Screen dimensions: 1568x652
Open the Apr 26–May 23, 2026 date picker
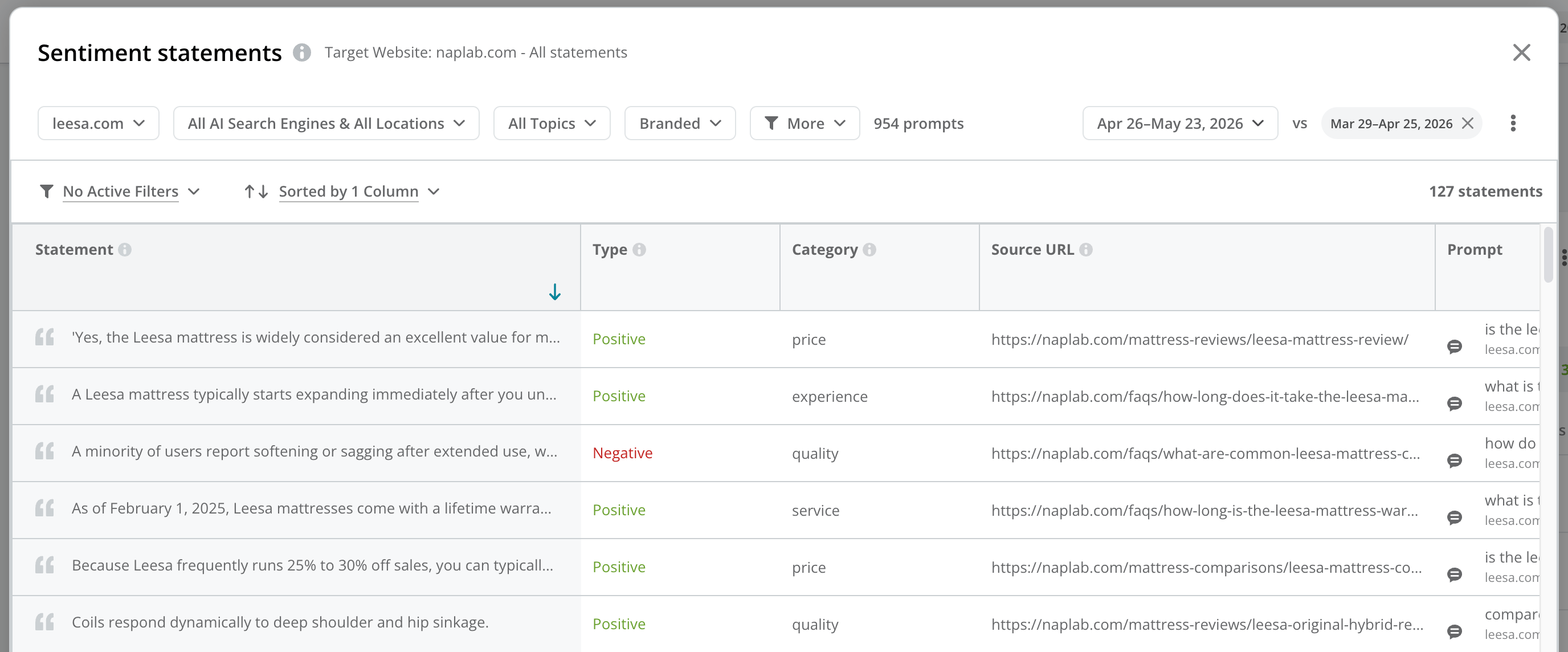[1179, 124]
